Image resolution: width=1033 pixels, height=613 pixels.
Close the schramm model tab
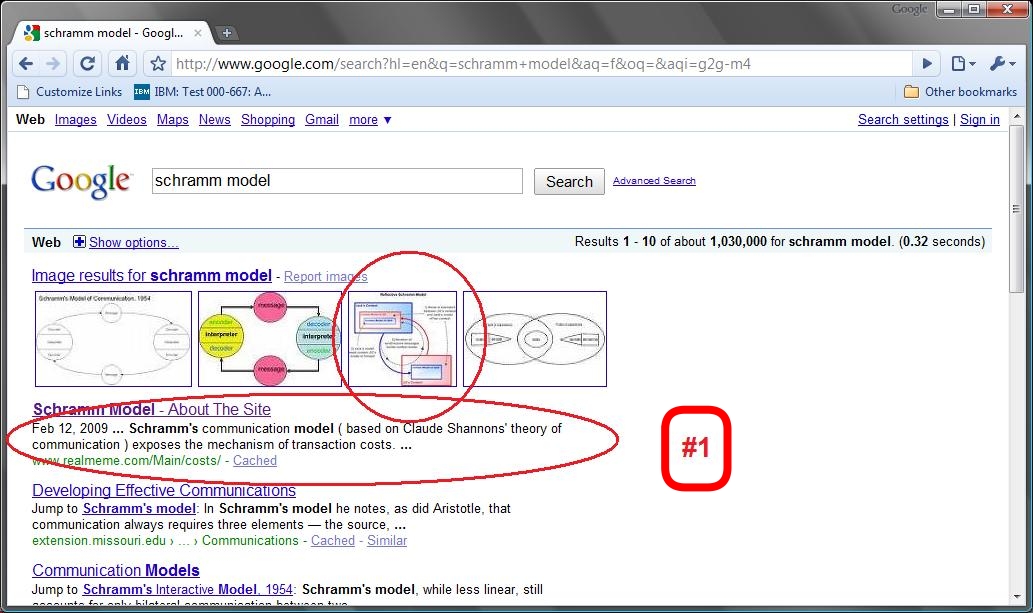pyautogui.click(x=198, y=32)
